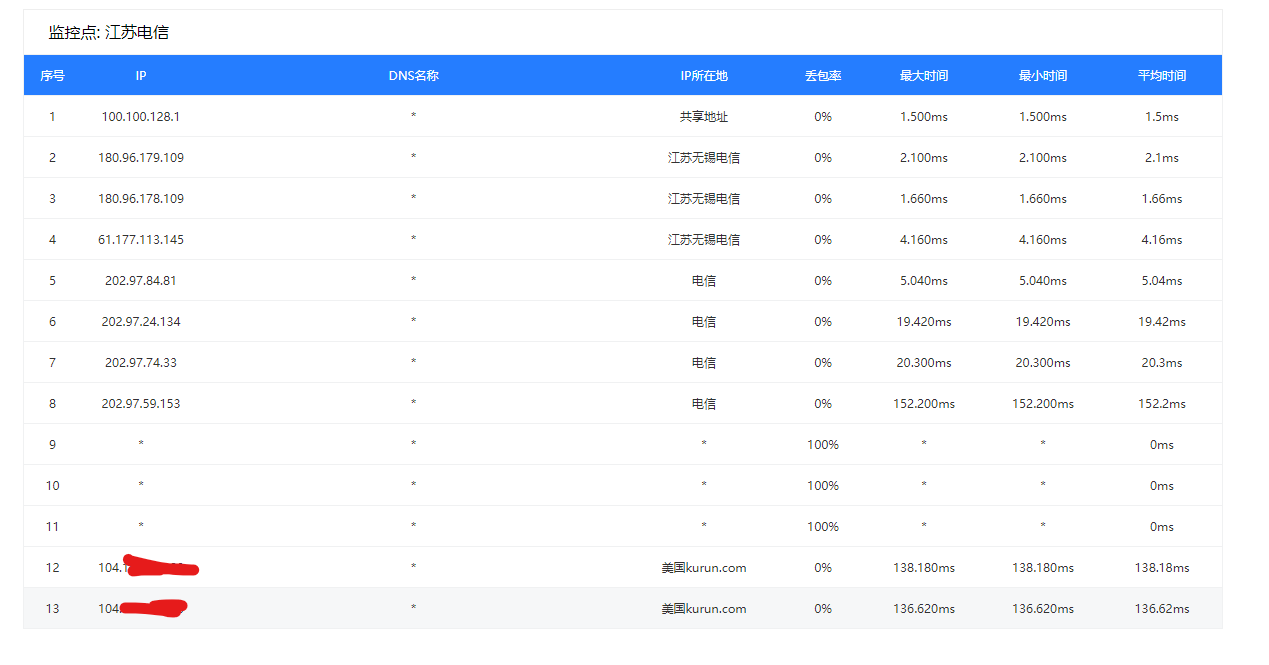
Task: Click 电信 location in row 8
Action: tap(704, 404)
